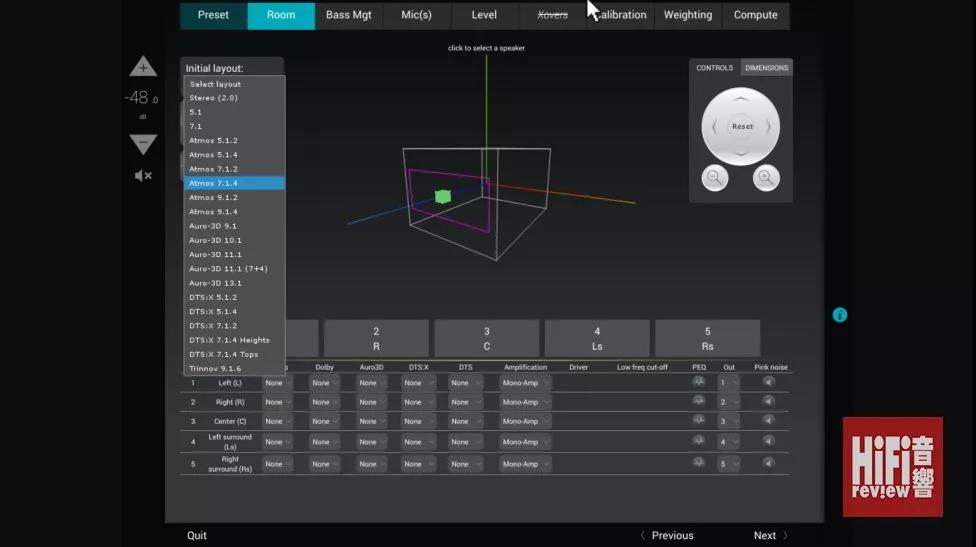Screen dimensions: 976x547
Task: Increase volume with the plus arrow
Action: point(143,68)
